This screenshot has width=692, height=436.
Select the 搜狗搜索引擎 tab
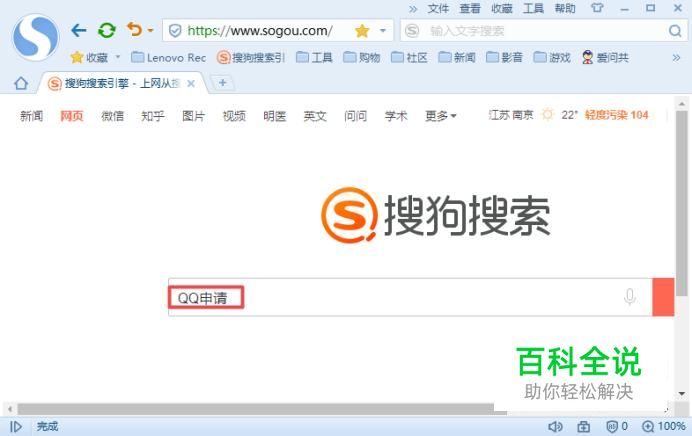(121, 83)
